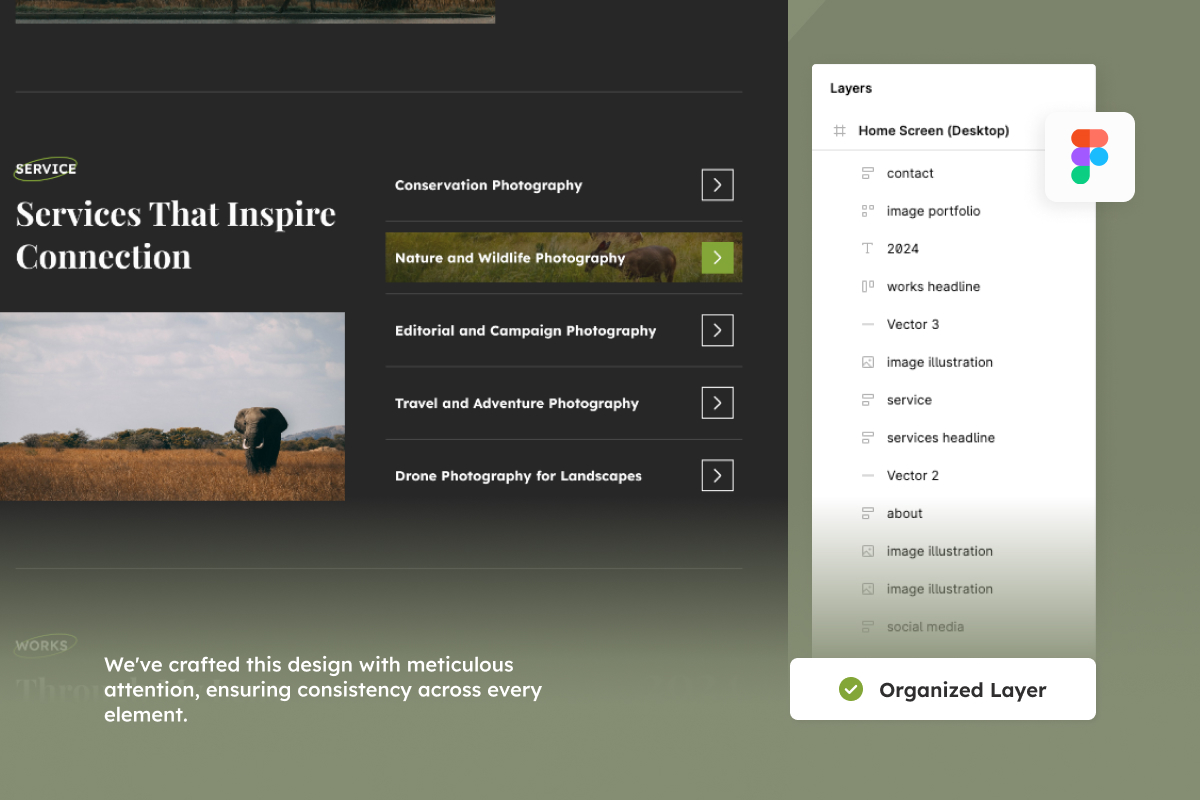The image size is (1200, 800).
Task: Select the Vector 2 layer
Action: tap(912, 476)
